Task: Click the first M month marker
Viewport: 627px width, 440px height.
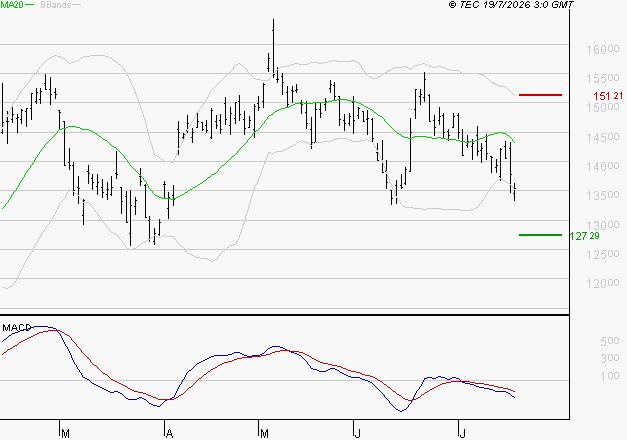Action: (x=66, y=434)
